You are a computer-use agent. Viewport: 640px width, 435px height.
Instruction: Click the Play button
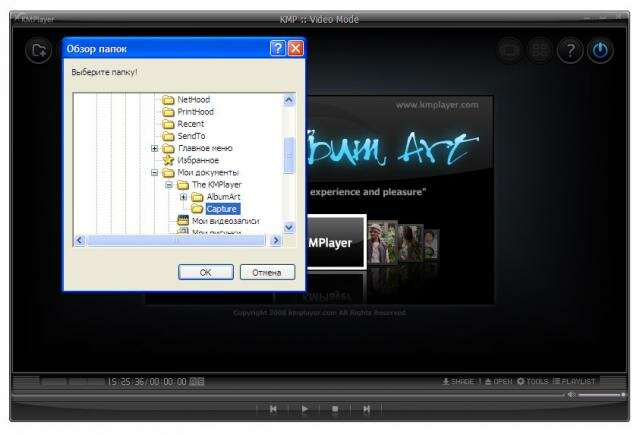304,409
